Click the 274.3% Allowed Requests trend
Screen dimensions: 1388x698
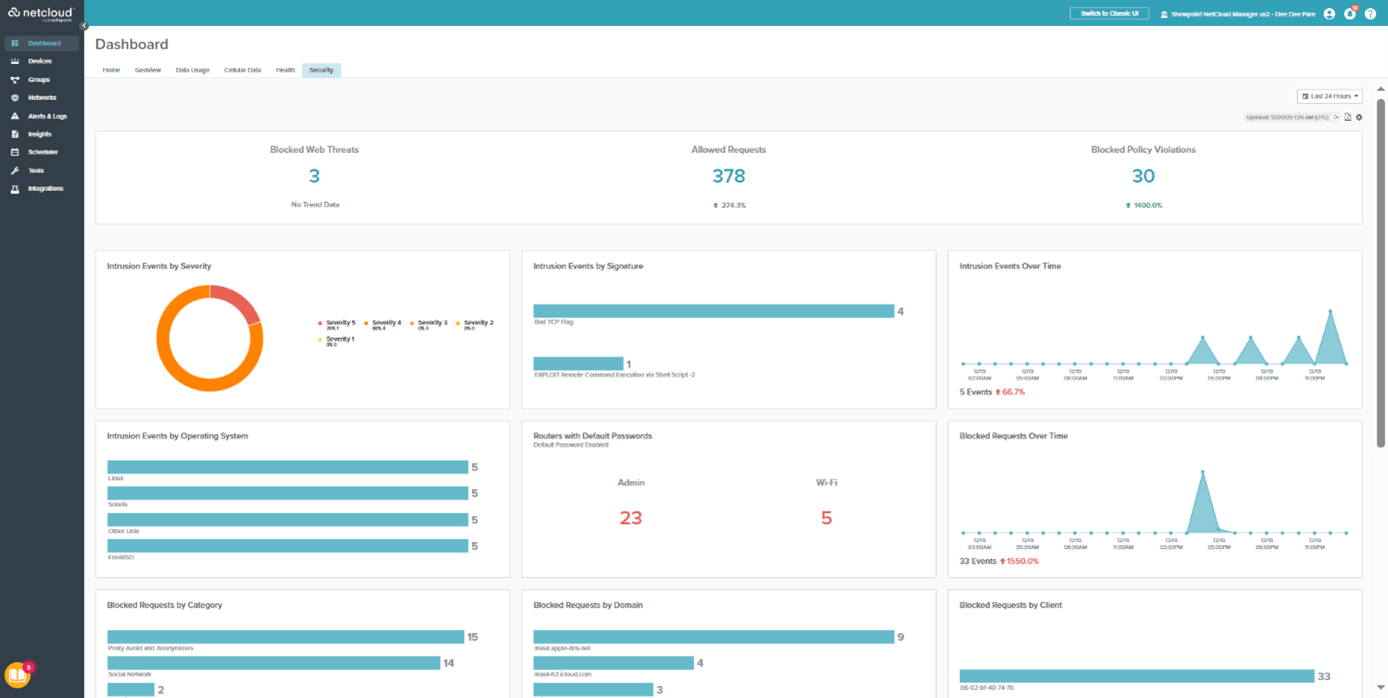(x=729, y=205)
